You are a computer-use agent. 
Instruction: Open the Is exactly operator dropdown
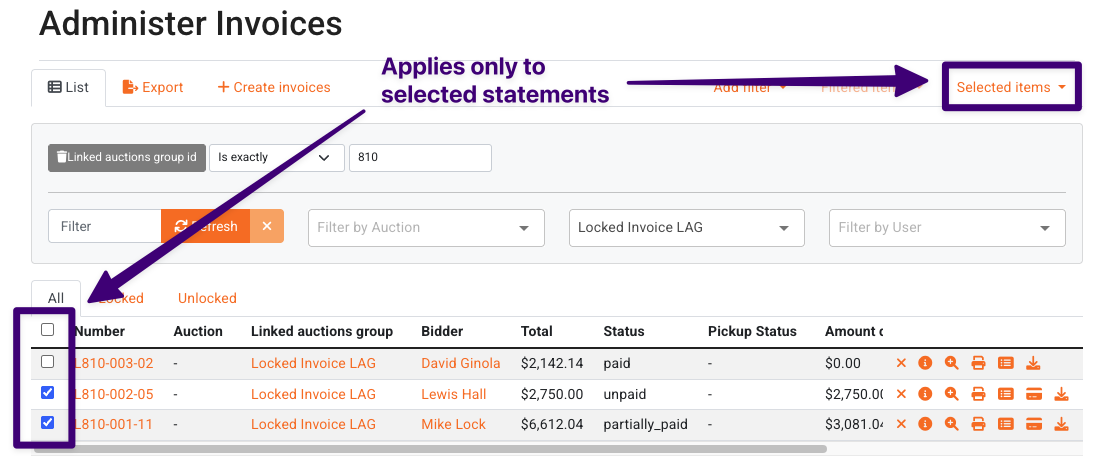point(276,157)
